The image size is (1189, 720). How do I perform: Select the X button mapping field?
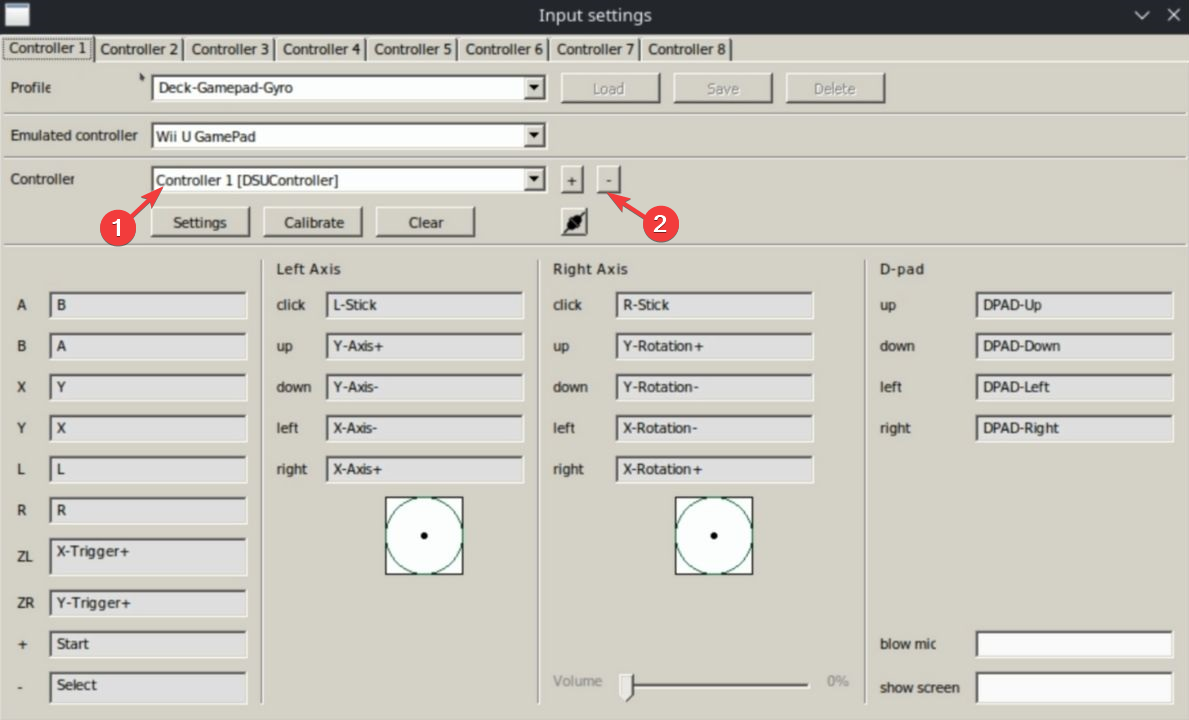coord(148,387)
